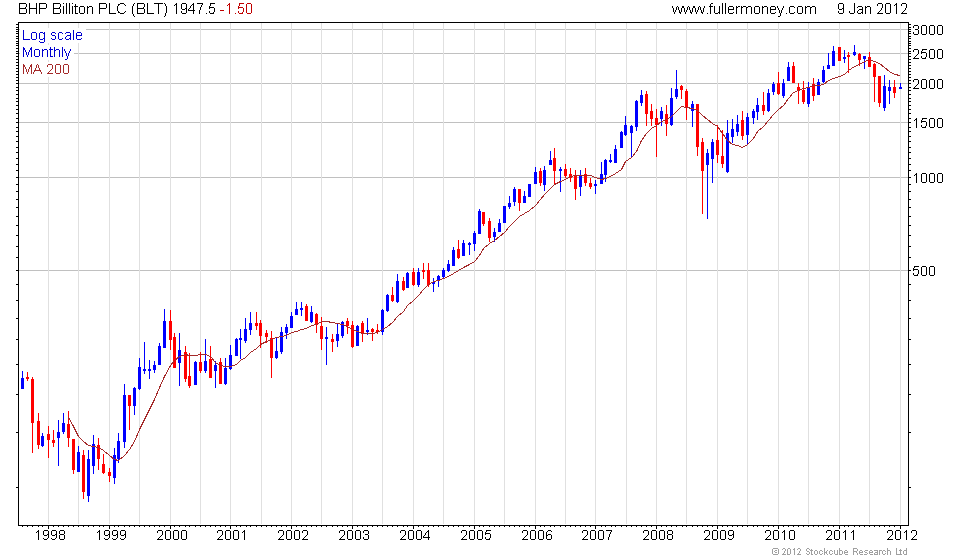Click the 2000 year label on time axis

(172, 536)
